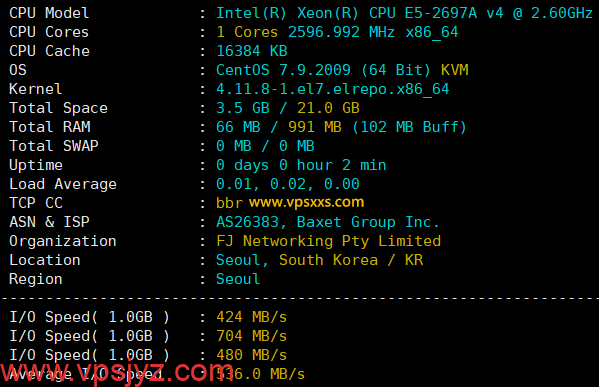Image resolution: width=599 pixels, height=387 pixels.
Task: Click the Uptime value 0 days 0 hour 2 min
Action: pyautogui.click(x=301, y=165)
